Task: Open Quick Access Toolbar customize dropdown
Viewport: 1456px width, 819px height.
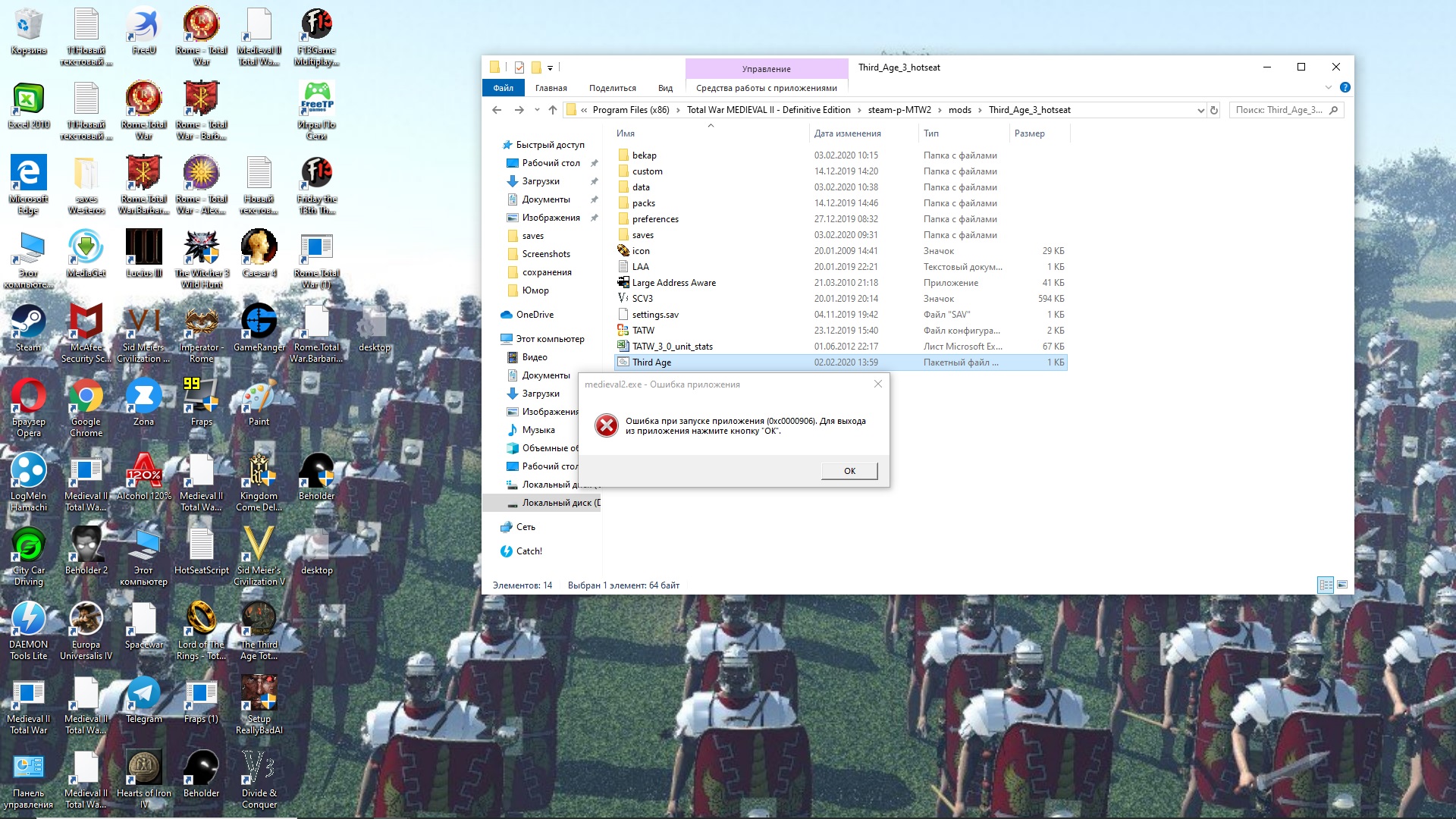Action: (550, 67)
